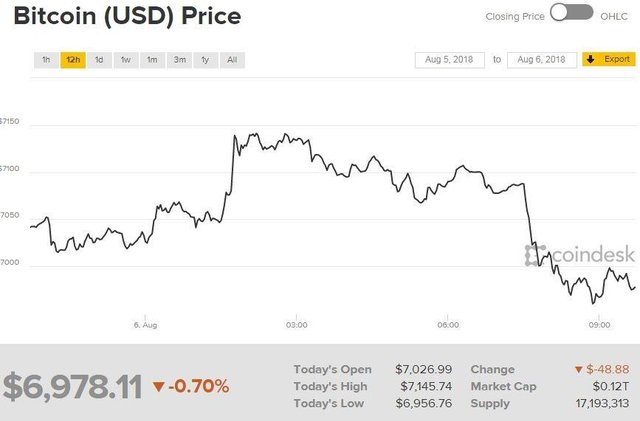Open the Aug 6, 2018 end date field

543,60
